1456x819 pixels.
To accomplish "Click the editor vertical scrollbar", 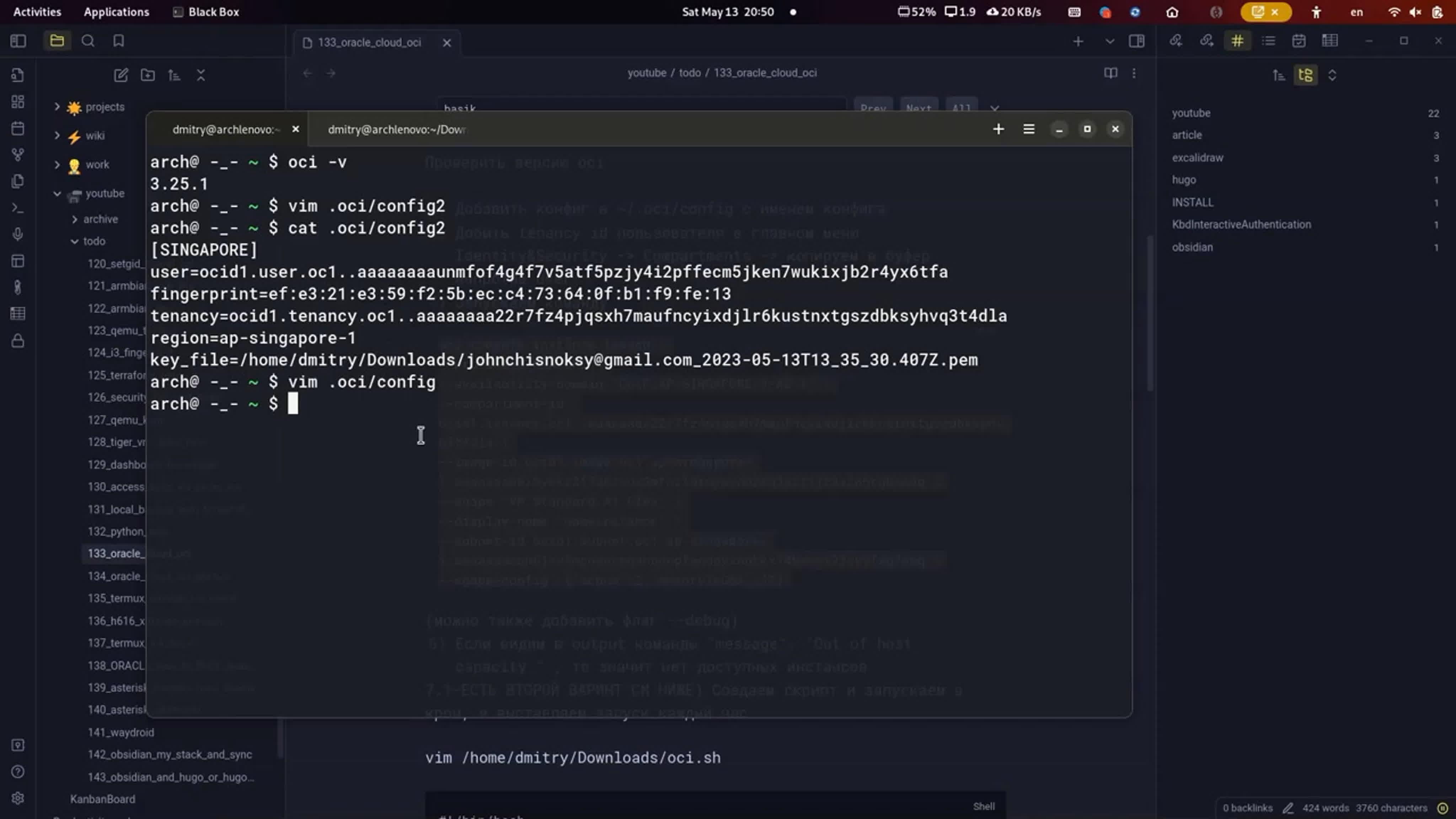I will click(1150, 314).
